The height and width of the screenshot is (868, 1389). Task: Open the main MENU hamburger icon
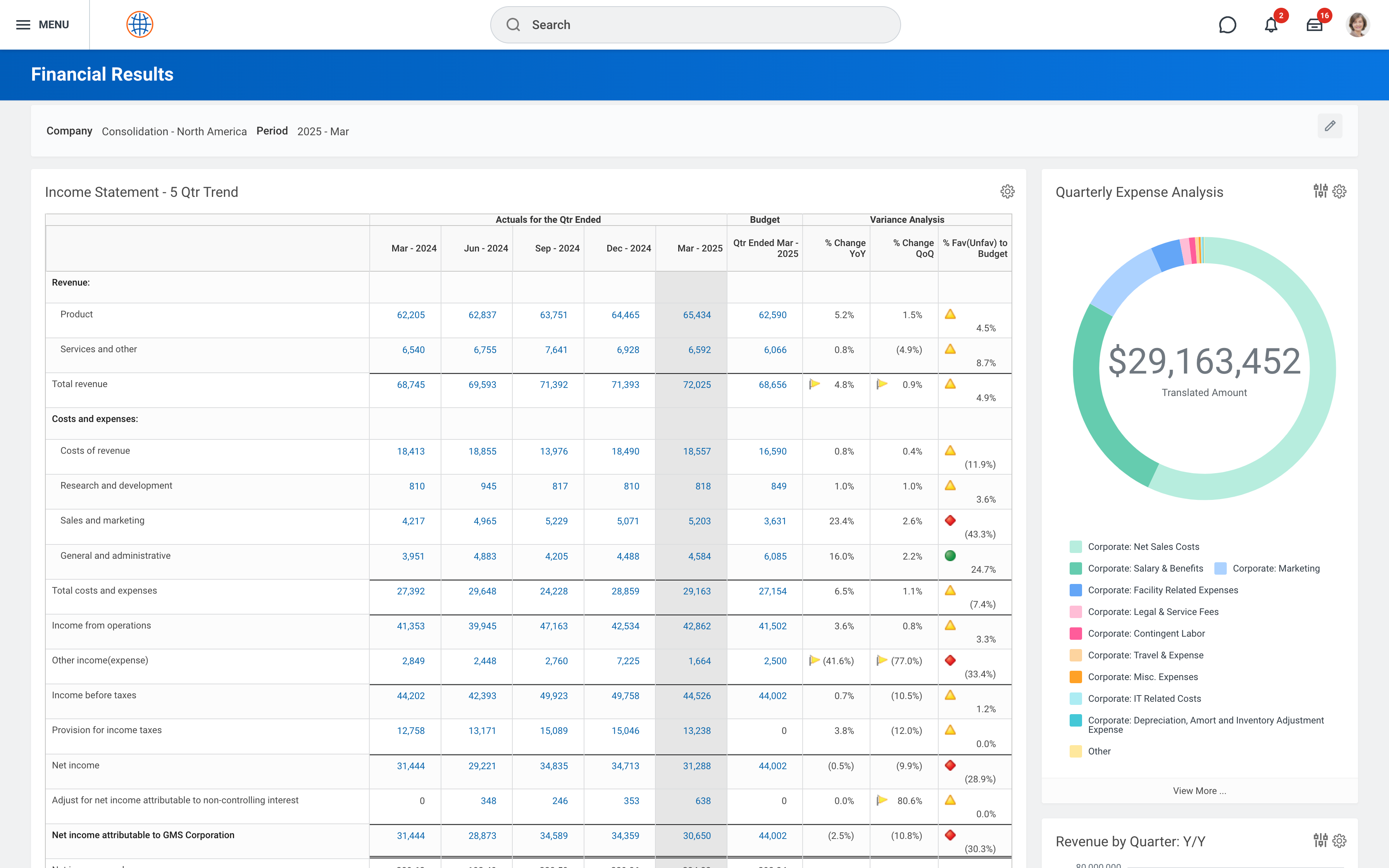click(23, 25)
